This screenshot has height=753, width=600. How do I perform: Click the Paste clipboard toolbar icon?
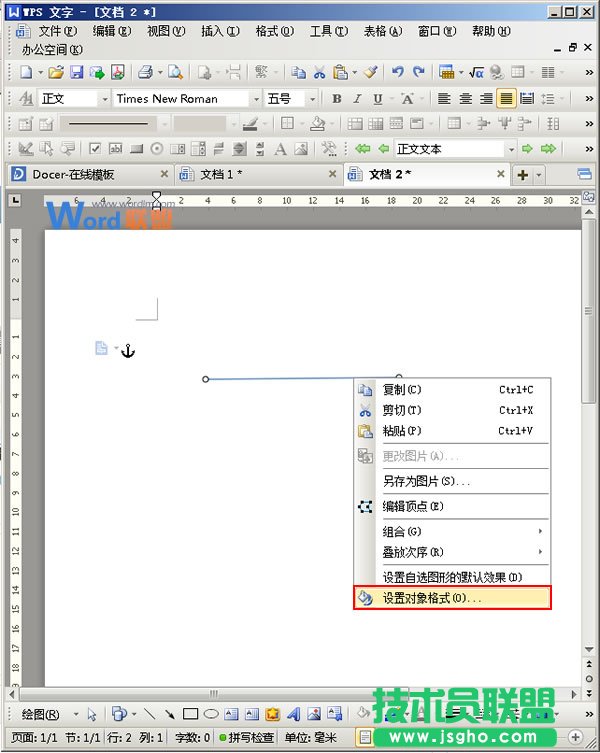(341, 73)
